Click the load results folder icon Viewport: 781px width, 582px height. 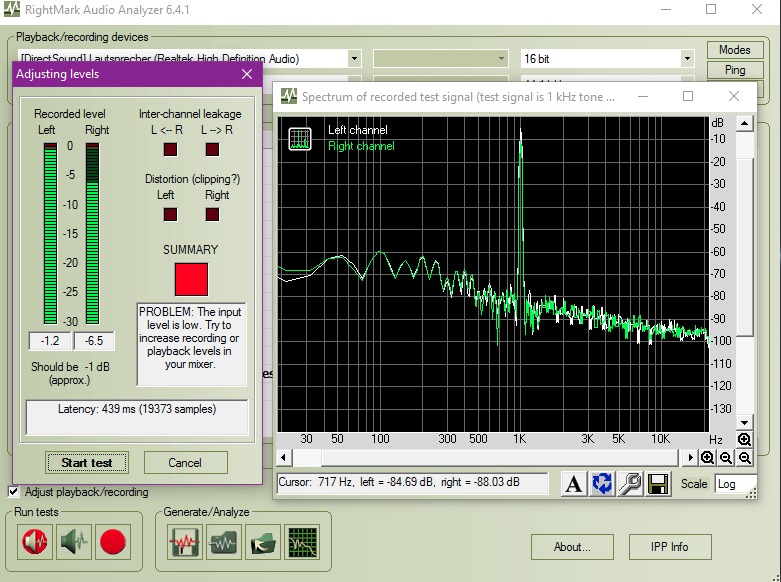(263, 542)
